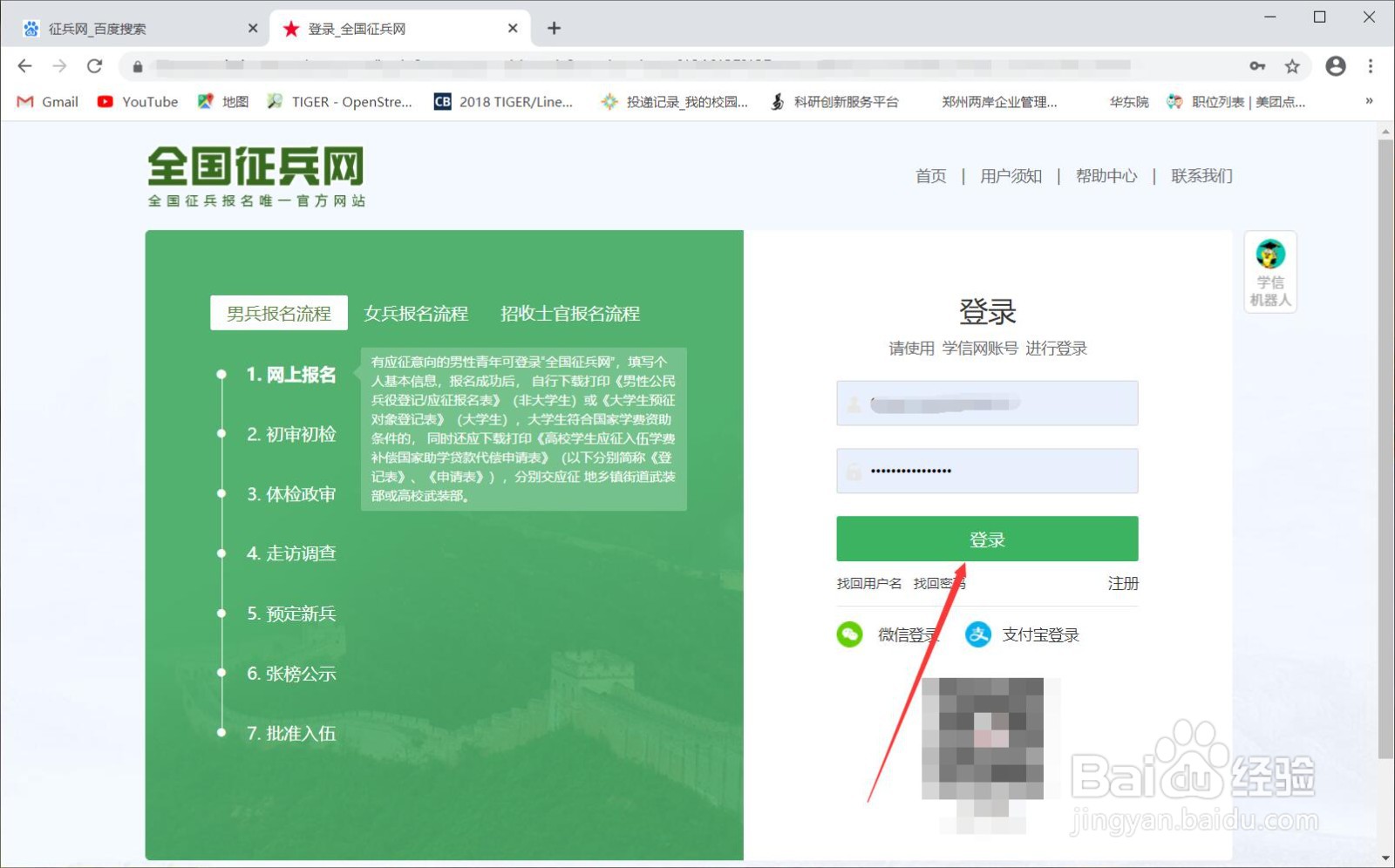
Task: Open the Chrome profile avatar
Action: [1335, 66]
